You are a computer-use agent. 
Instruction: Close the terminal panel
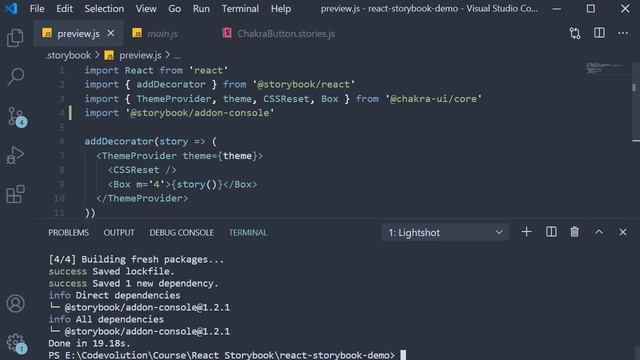coord(623,232)
